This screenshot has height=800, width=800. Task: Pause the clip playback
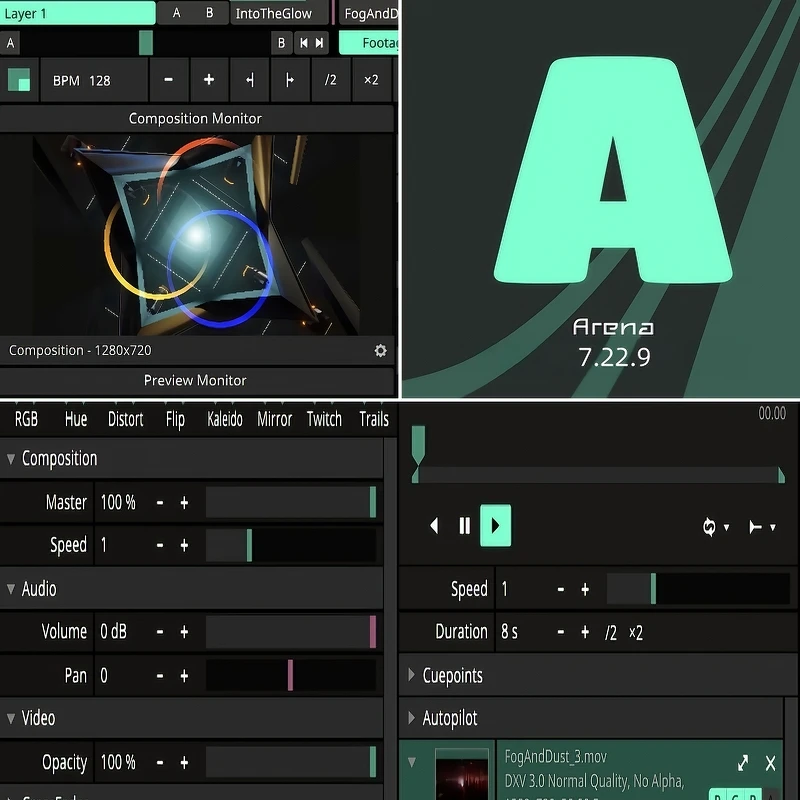(464, 526)
